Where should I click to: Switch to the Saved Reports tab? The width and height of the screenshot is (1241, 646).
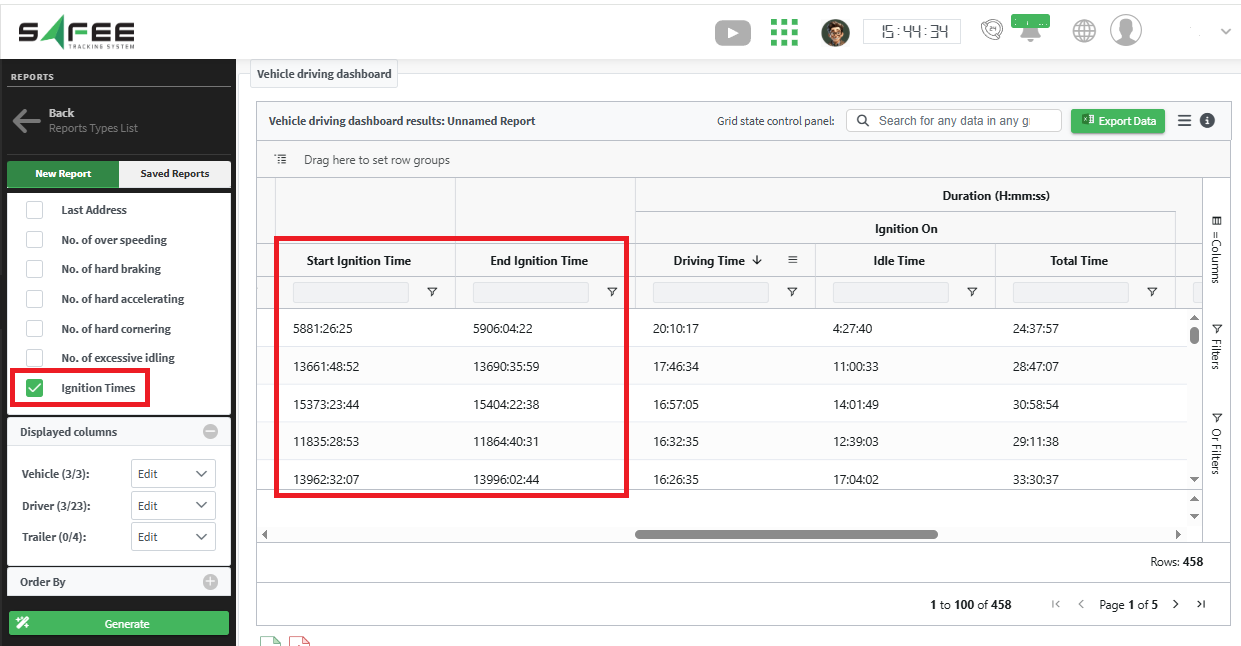(x=175, y=174)
